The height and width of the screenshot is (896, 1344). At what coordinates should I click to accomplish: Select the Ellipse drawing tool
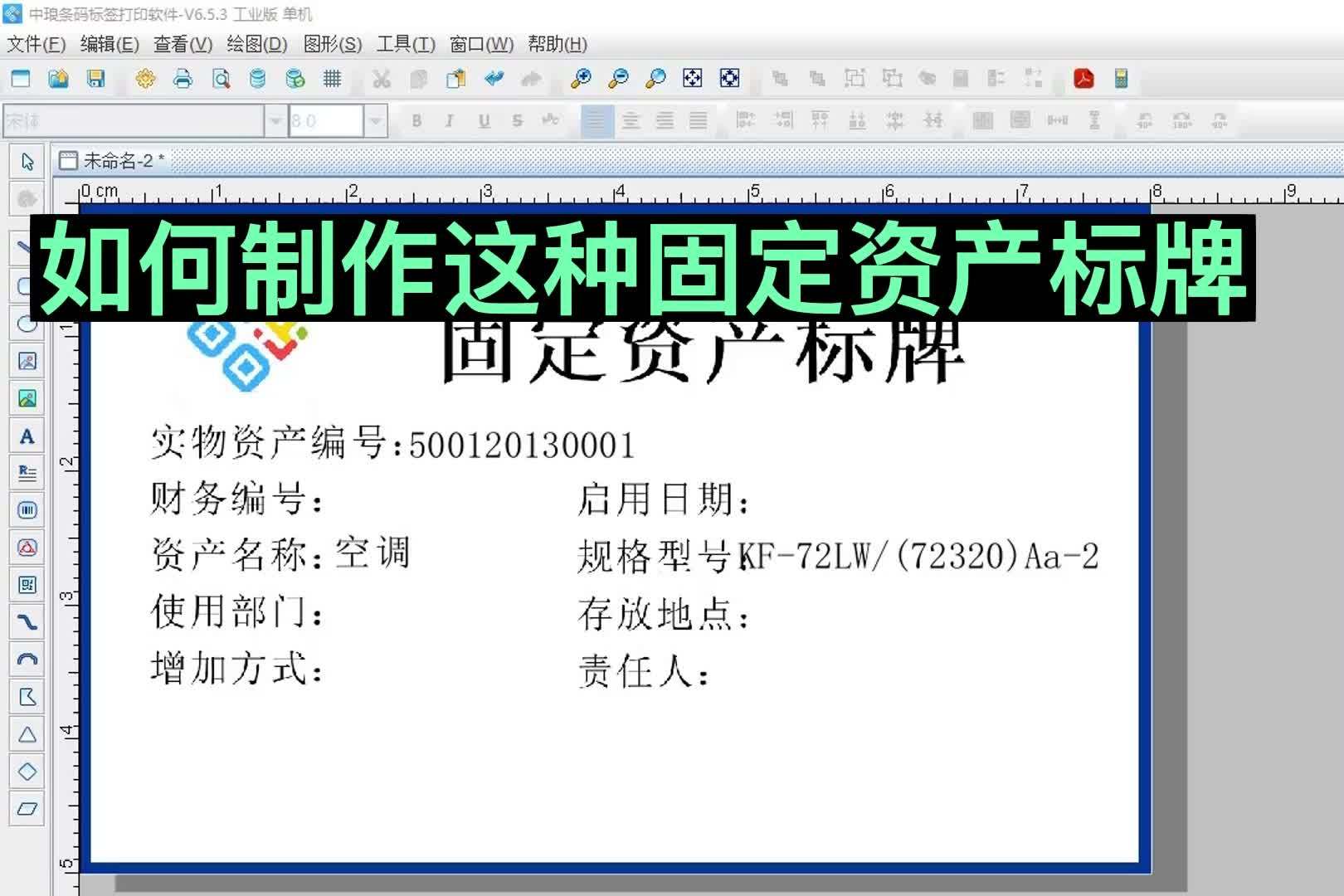[x=27, y=324]
